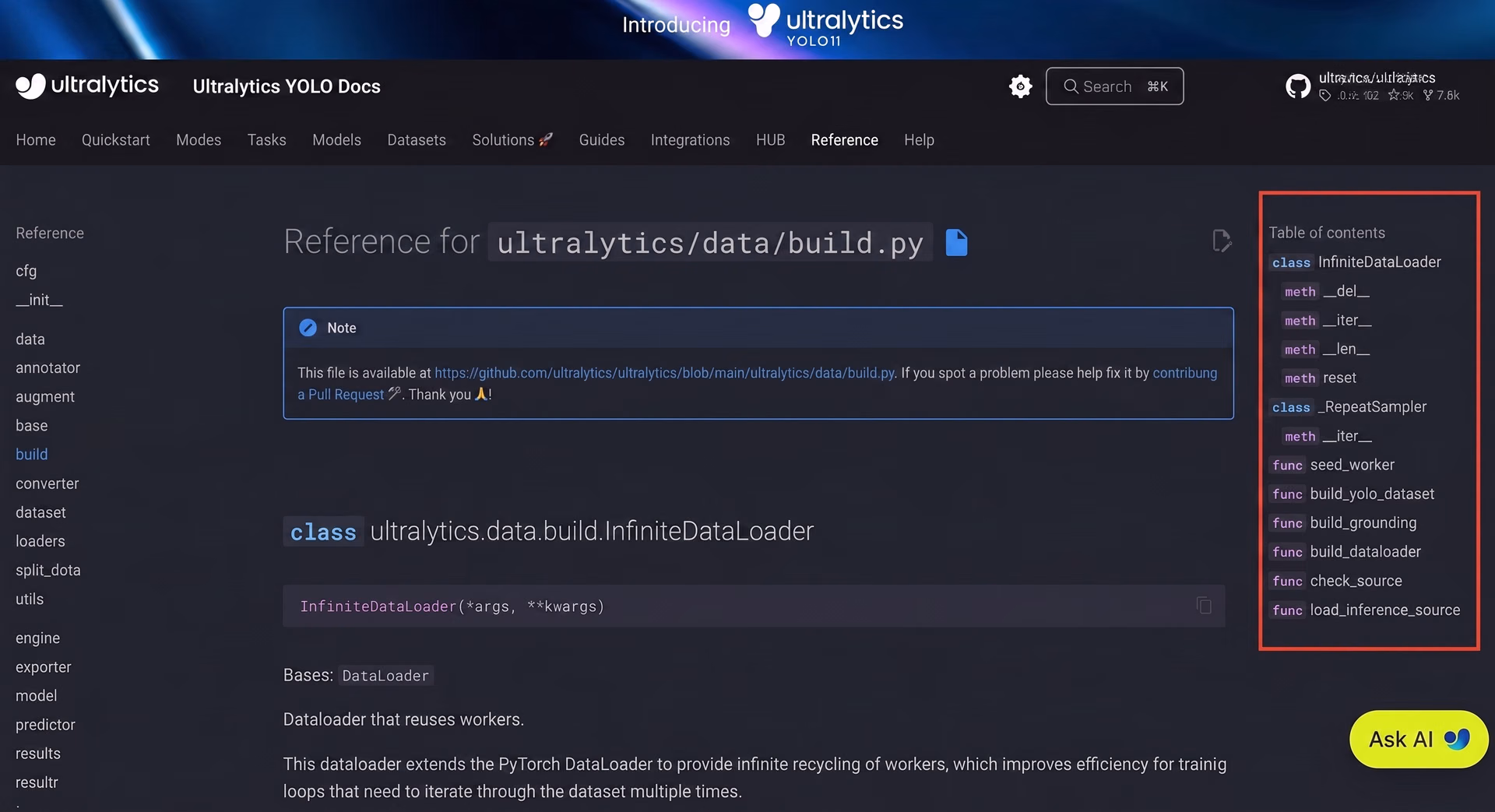
Task: Switch to the HUB tab
Action: click(771, 140)
